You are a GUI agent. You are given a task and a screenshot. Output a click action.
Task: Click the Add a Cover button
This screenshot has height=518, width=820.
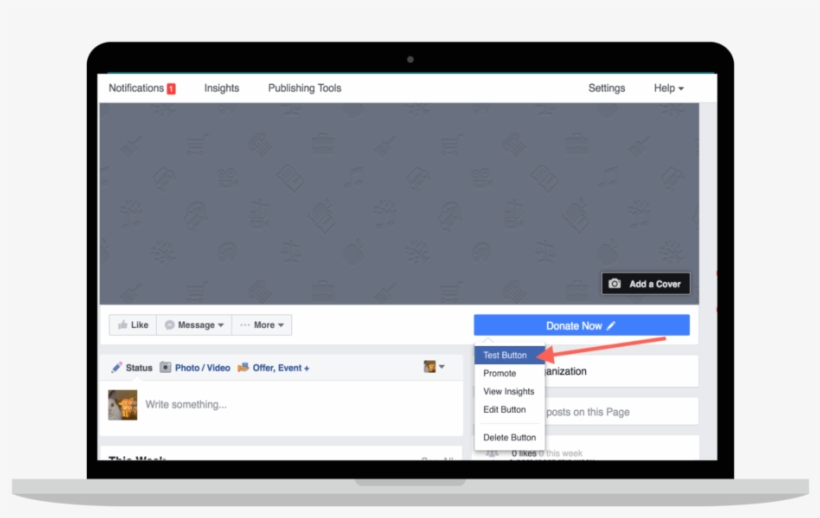click(646, 284)
